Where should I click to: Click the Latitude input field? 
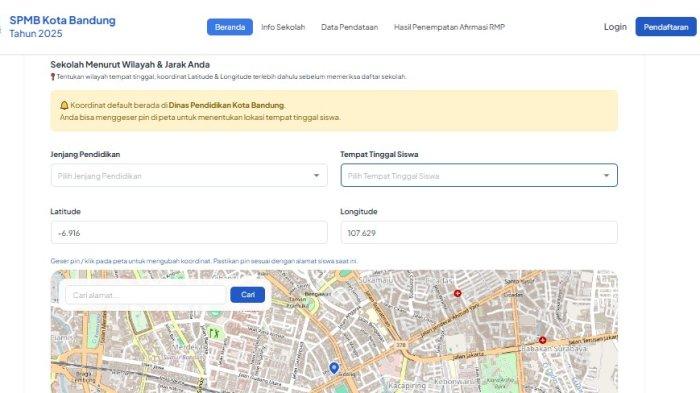189,233
